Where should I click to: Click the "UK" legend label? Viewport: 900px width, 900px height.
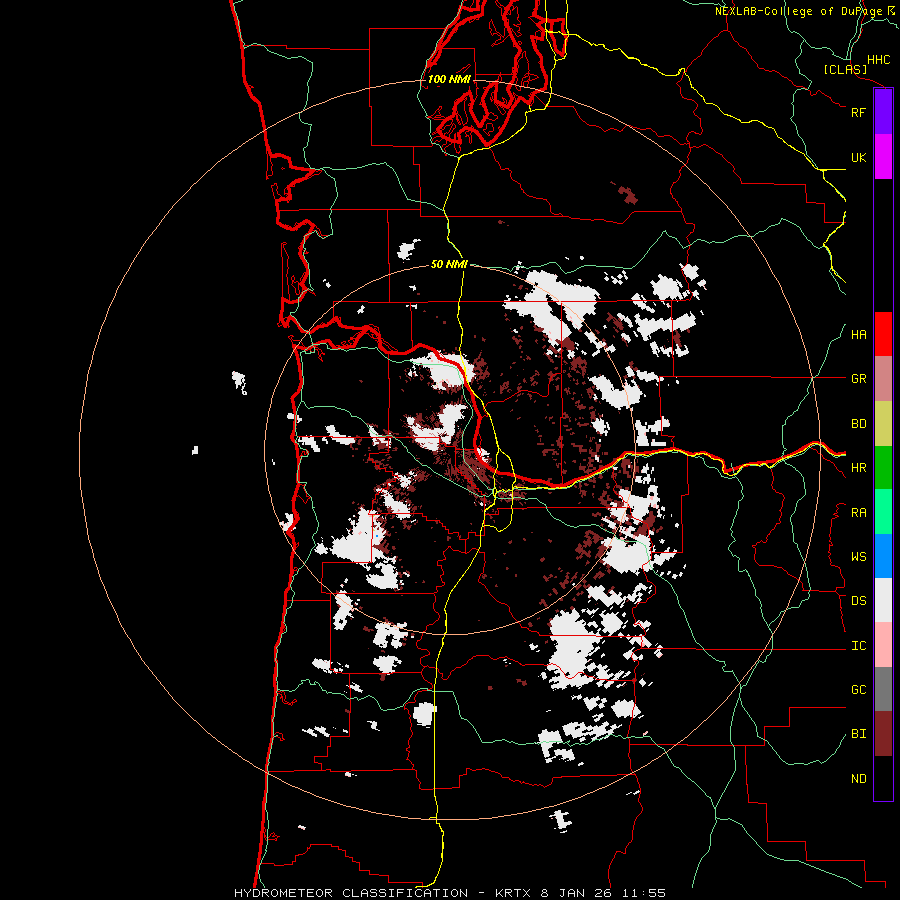[858, 157]
